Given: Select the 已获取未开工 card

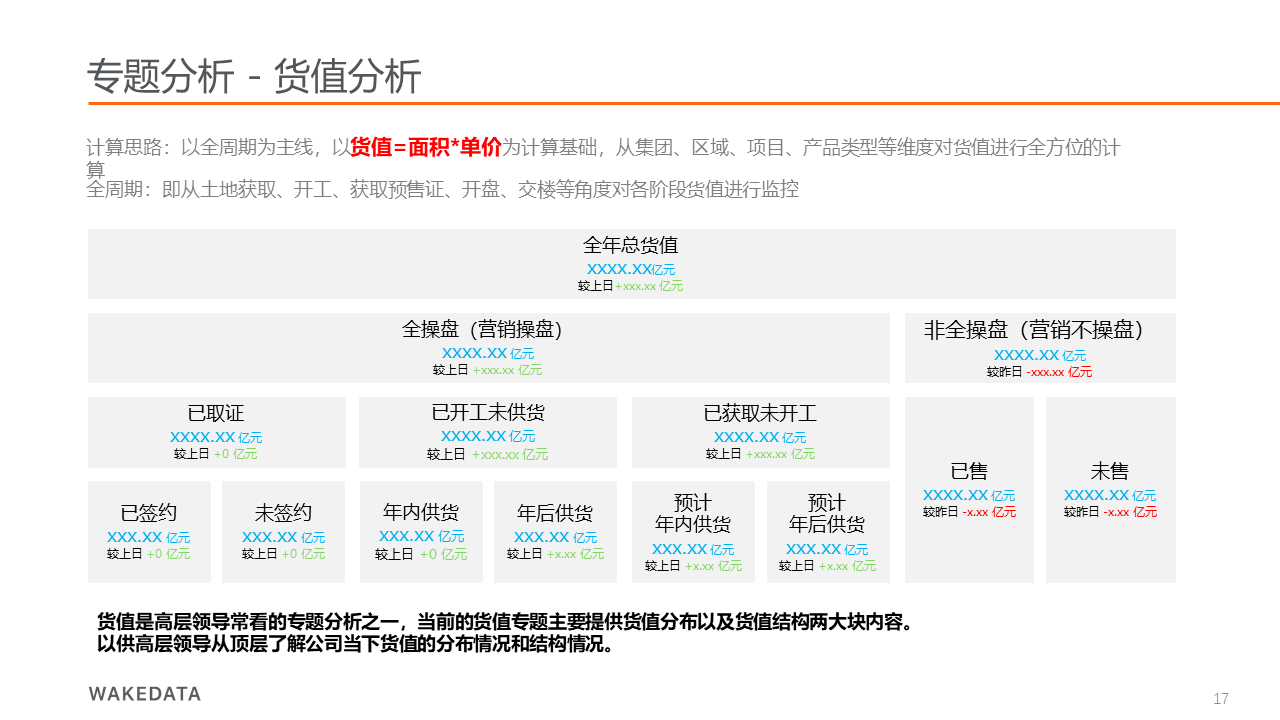Looking at the screenshot, I should point(761,432).
